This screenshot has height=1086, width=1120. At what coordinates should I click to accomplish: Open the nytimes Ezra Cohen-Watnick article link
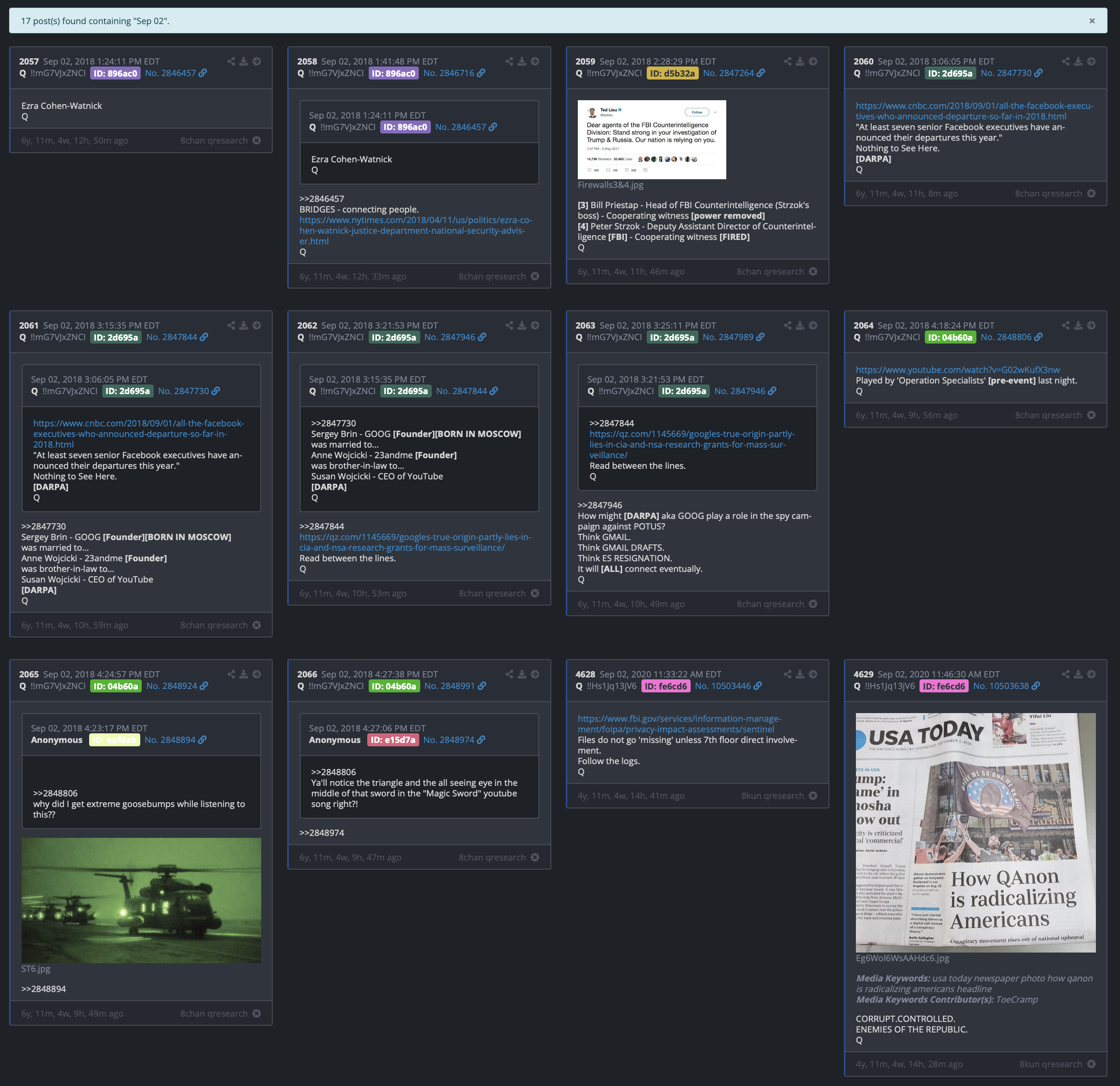pyautogui.click(x=415, y=231)
